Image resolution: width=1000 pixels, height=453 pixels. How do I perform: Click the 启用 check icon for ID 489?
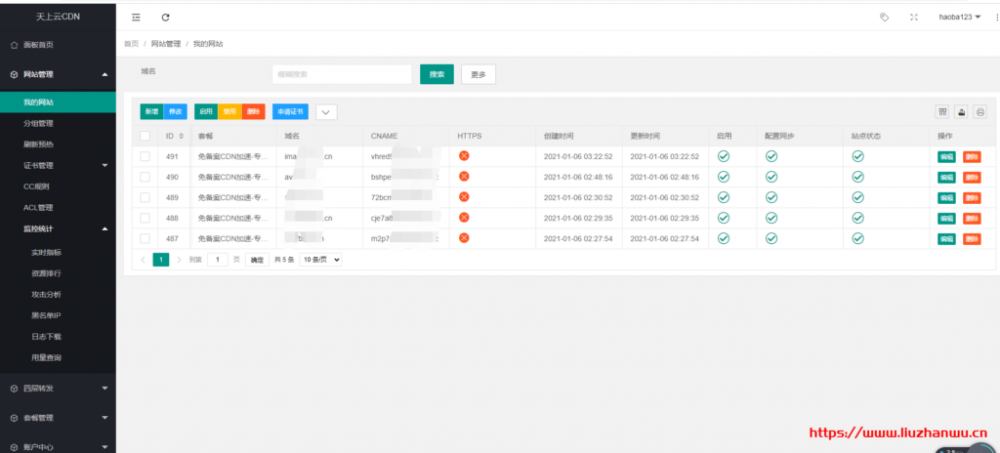(x=724, y=197)
